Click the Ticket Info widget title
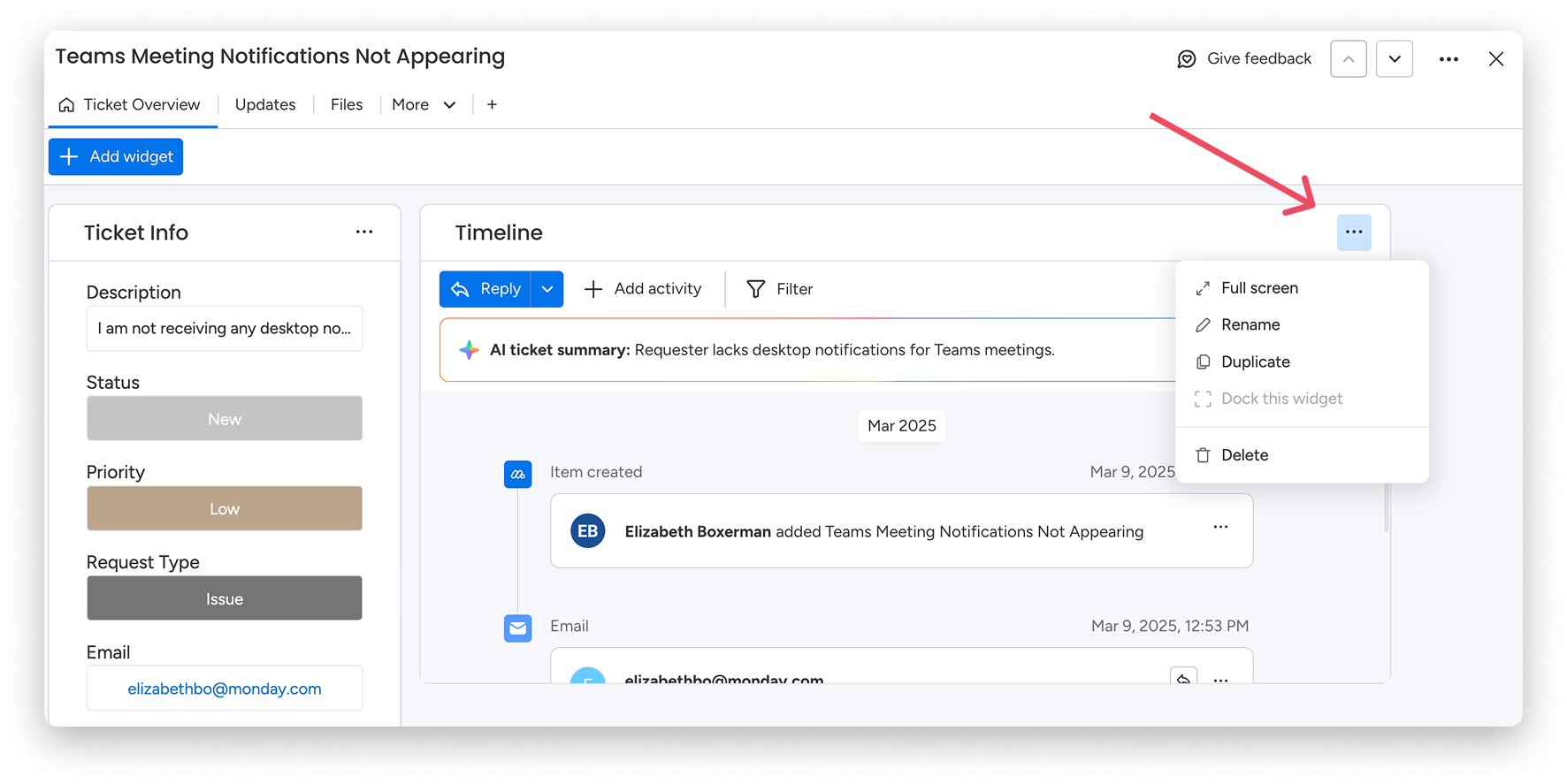 coord(136,232)
